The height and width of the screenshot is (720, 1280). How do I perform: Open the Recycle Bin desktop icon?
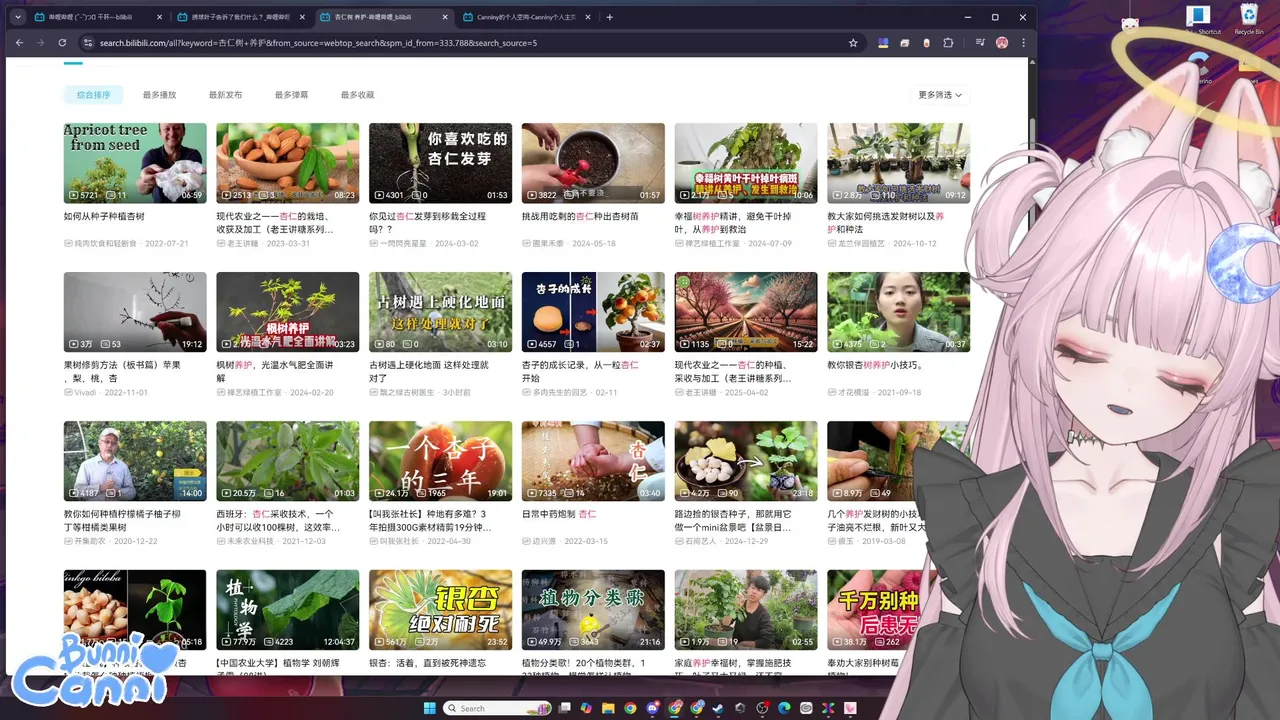click(x=1249, y=19)
